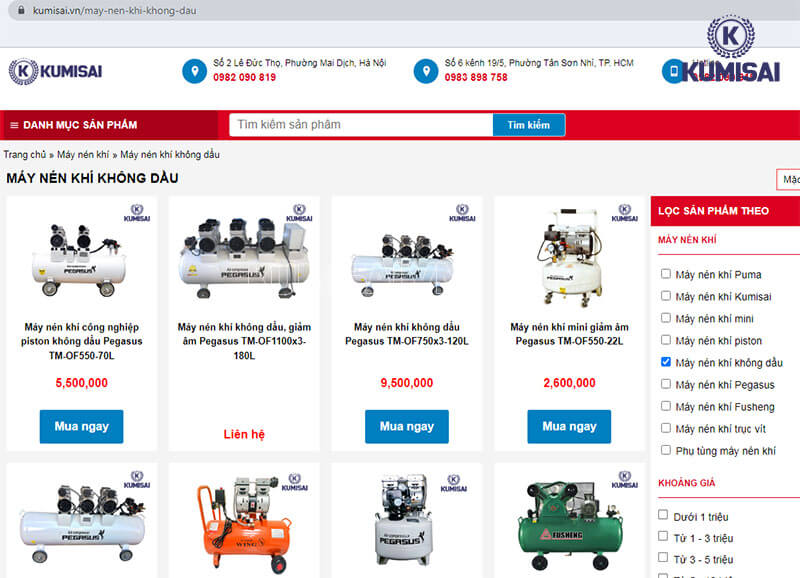Check the Máy nén khí Puma filter
Screen dimensions: 800x578
click(x=665, y=274)
